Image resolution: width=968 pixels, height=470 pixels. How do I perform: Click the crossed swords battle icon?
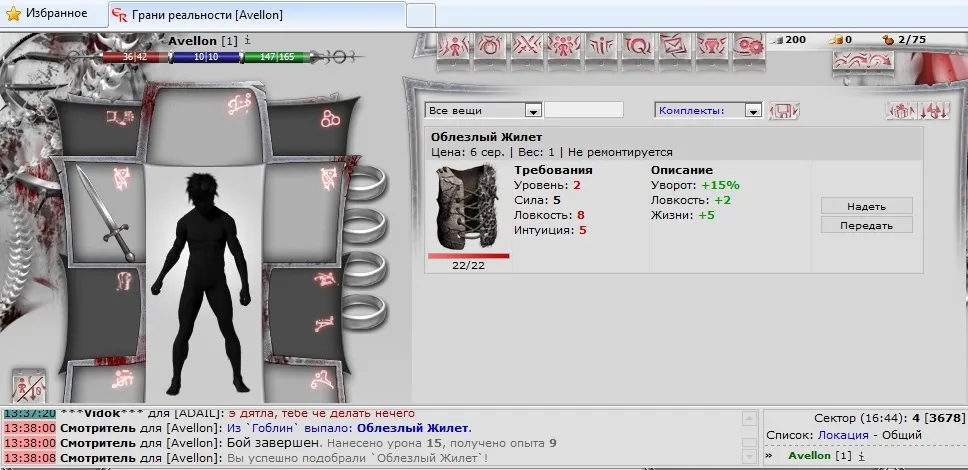(528, 46)
